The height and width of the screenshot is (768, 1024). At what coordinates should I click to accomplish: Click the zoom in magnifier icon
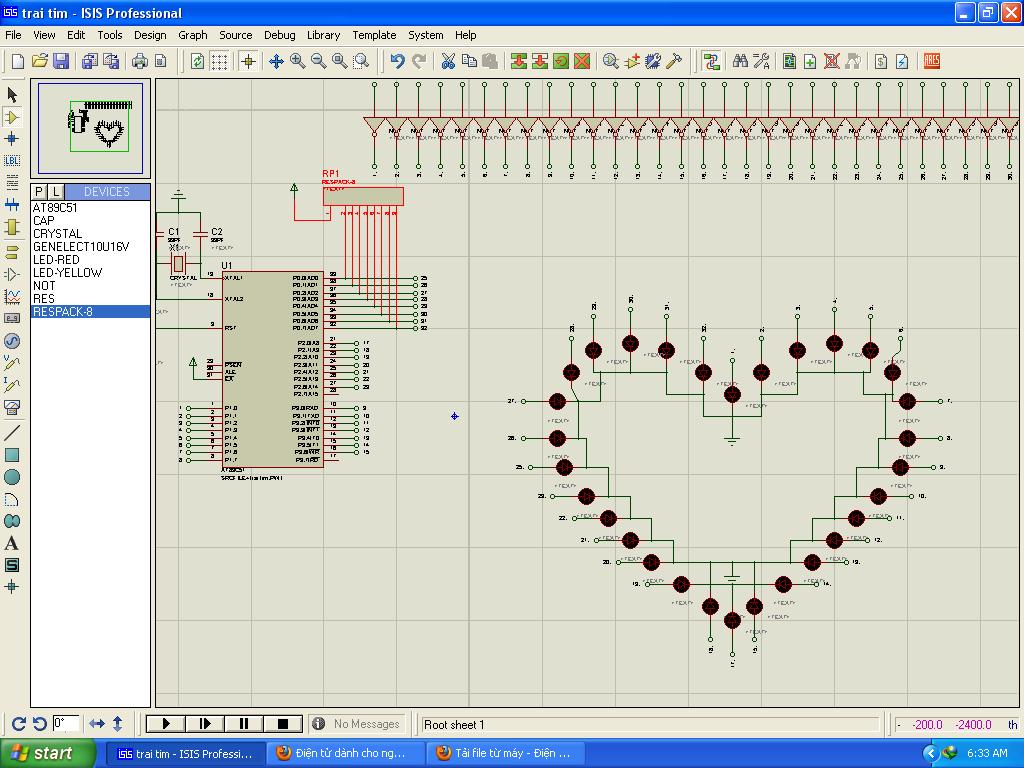pyautogui.click(x=297, y=61)
